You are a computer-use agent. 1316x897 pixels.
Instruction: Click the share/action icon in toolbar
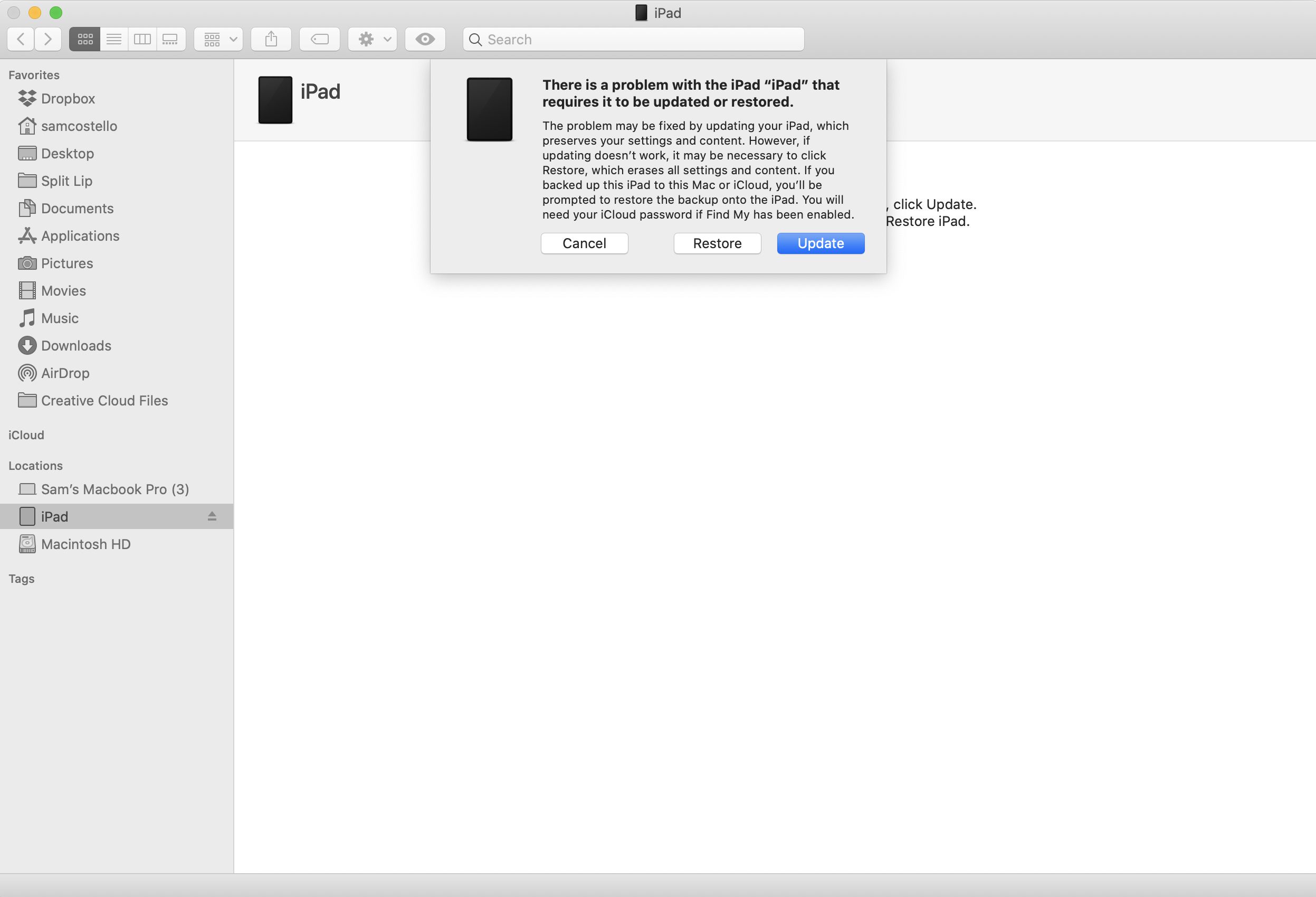[270, 39]
